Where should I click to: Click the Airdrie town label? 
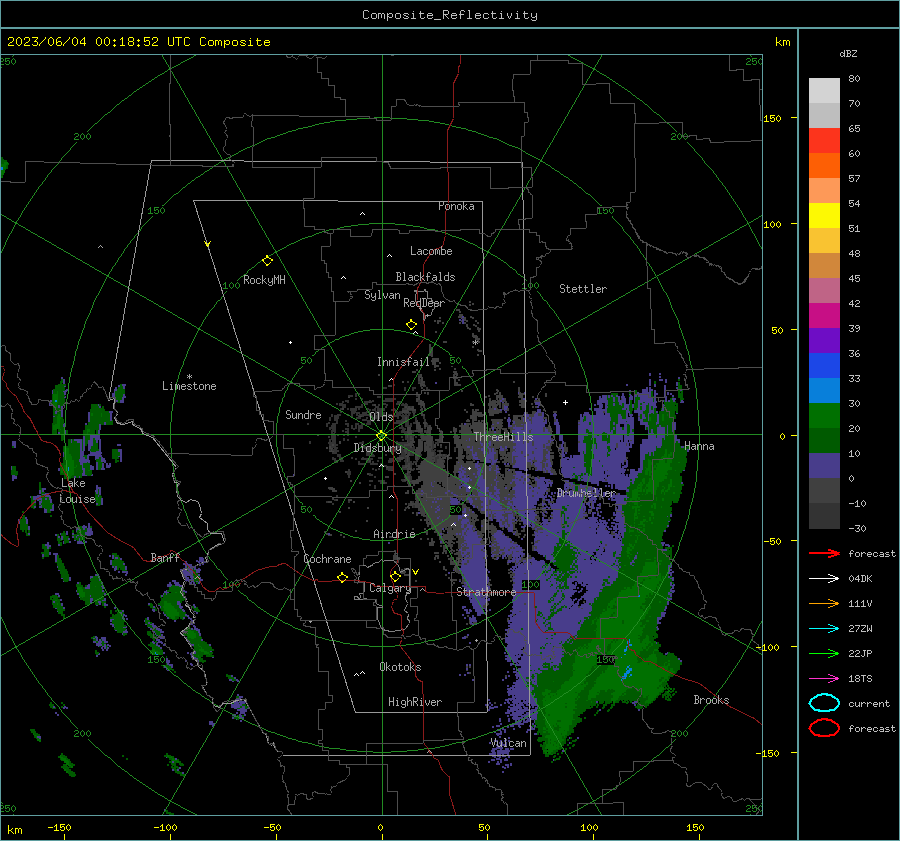(394, 534)
